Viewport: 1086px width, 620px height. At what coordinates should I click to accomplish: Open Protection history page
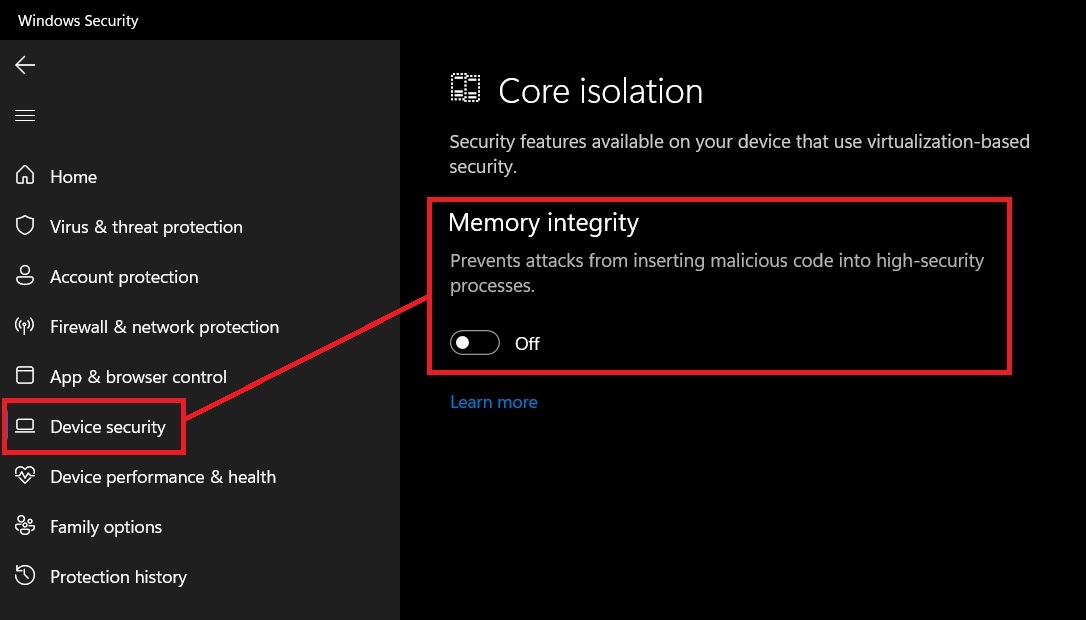118,577
